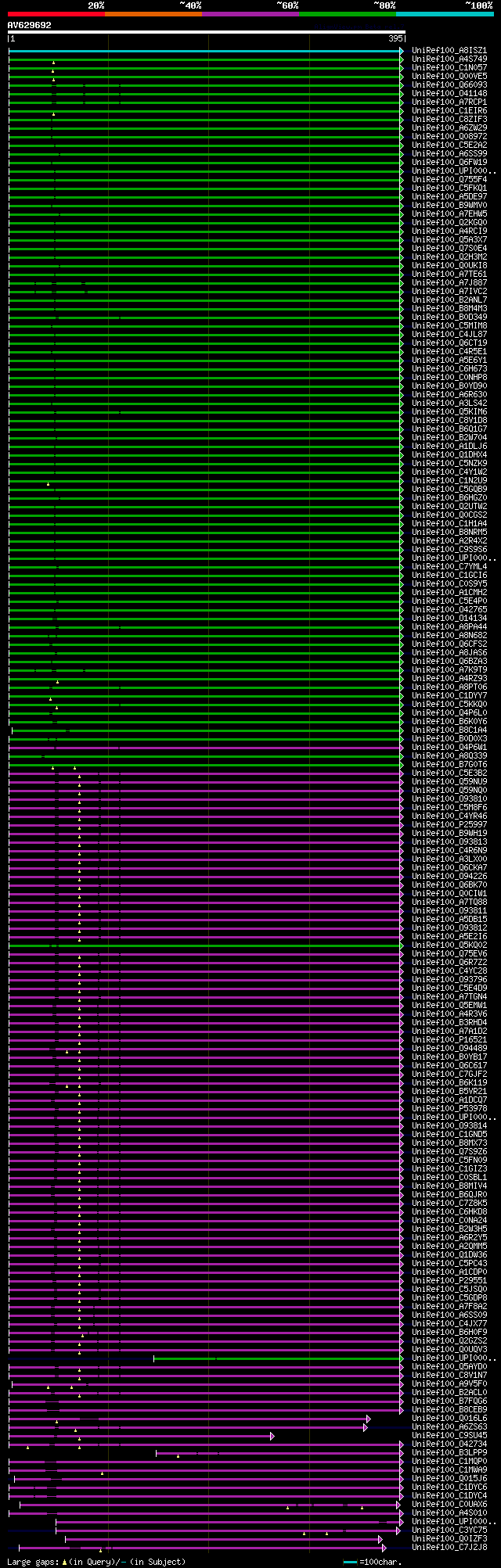Select the UniRef100_Q59NU9 label
Image resolution: width=501 pixels, height=1568 pixels.
click(x=449, y=782)
